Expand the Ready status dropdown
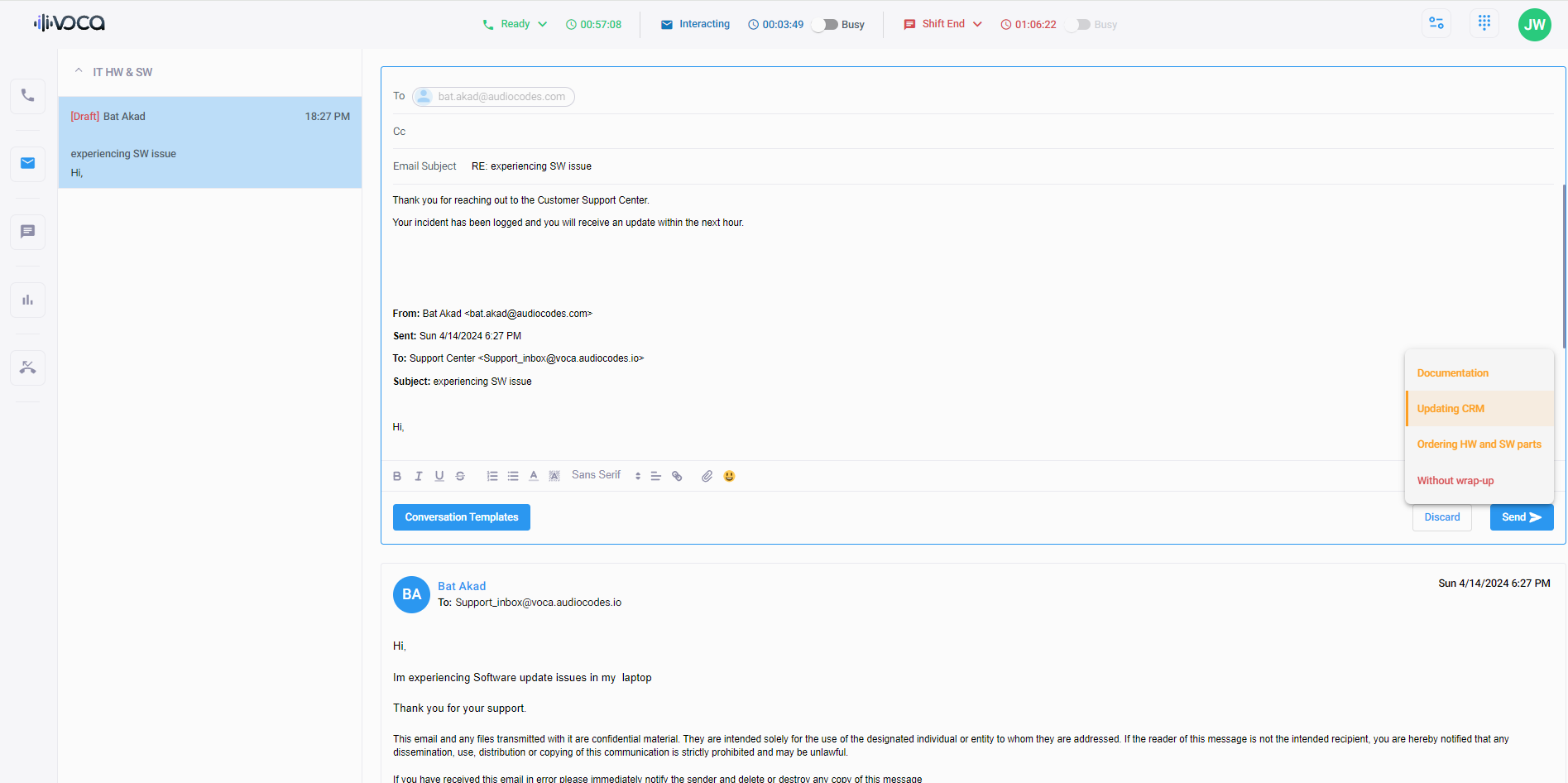This screenshot has height=783, width=1568. [x=542, y=24]
